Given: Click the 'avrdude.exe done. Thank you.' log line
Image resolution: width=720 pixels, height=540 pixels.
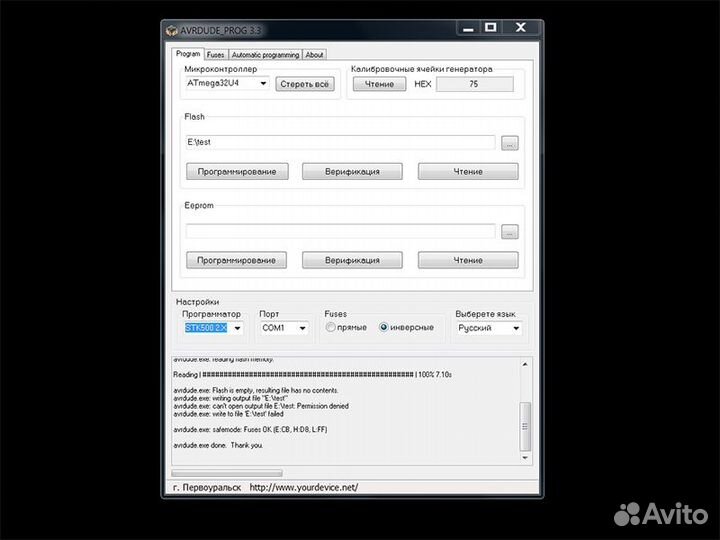Looking at the screenshot, I should click(218, 445).
